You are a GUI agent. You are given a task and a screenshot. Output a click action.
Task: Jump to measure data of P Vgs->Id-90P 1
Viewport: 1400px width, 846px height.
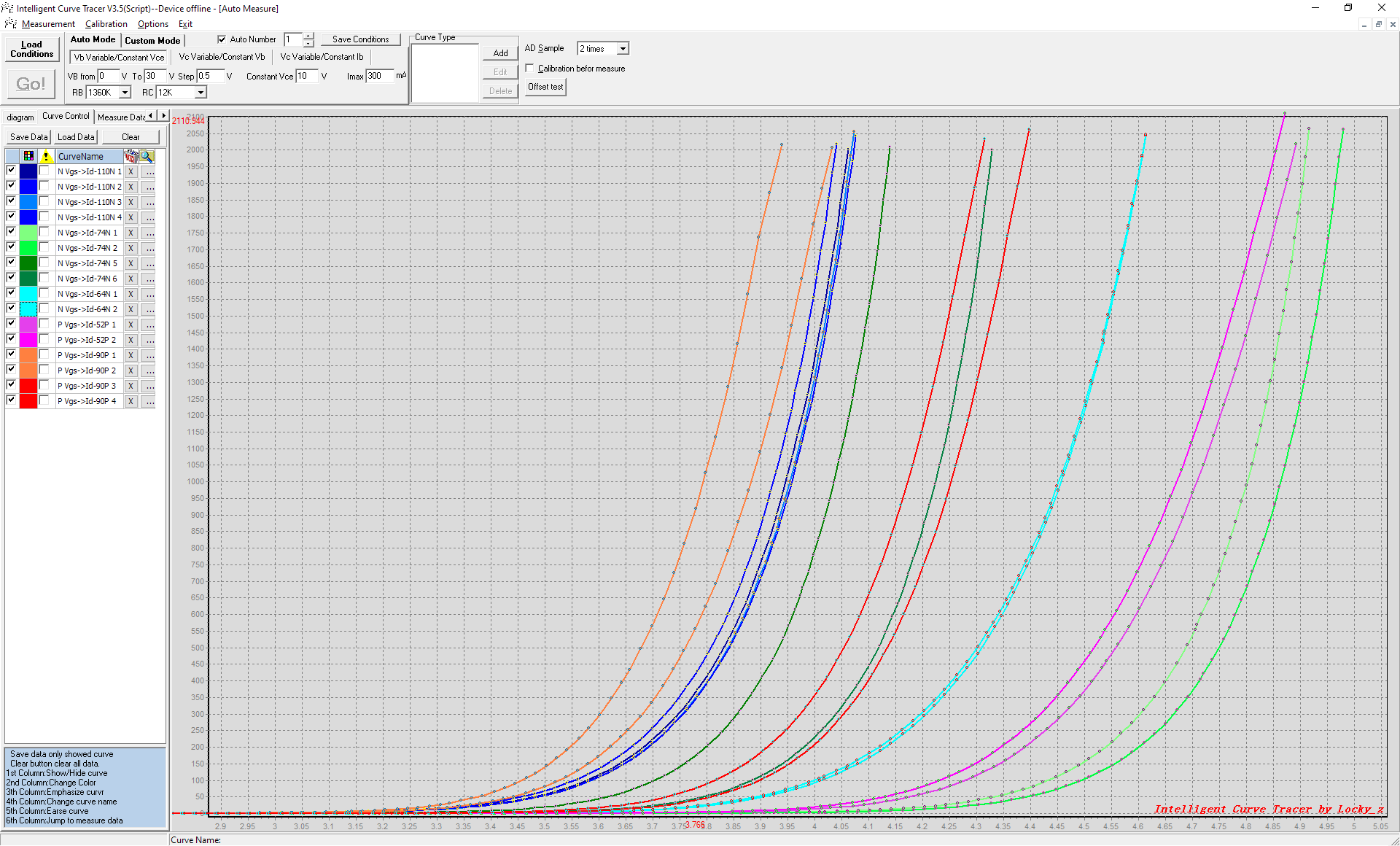pos(148,356)
